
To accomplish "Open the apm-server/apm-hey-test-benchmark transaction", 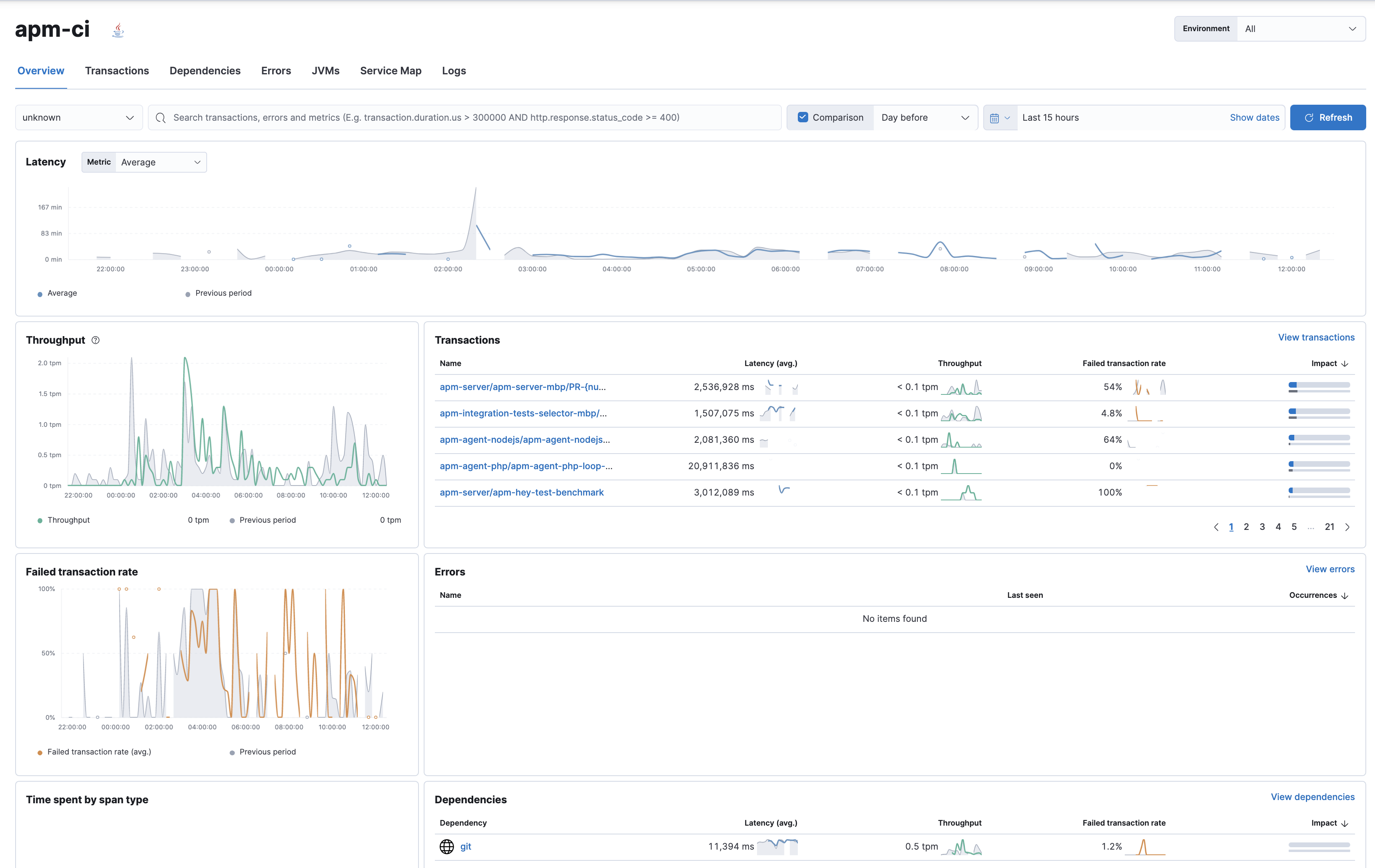I will coord(521,492).
